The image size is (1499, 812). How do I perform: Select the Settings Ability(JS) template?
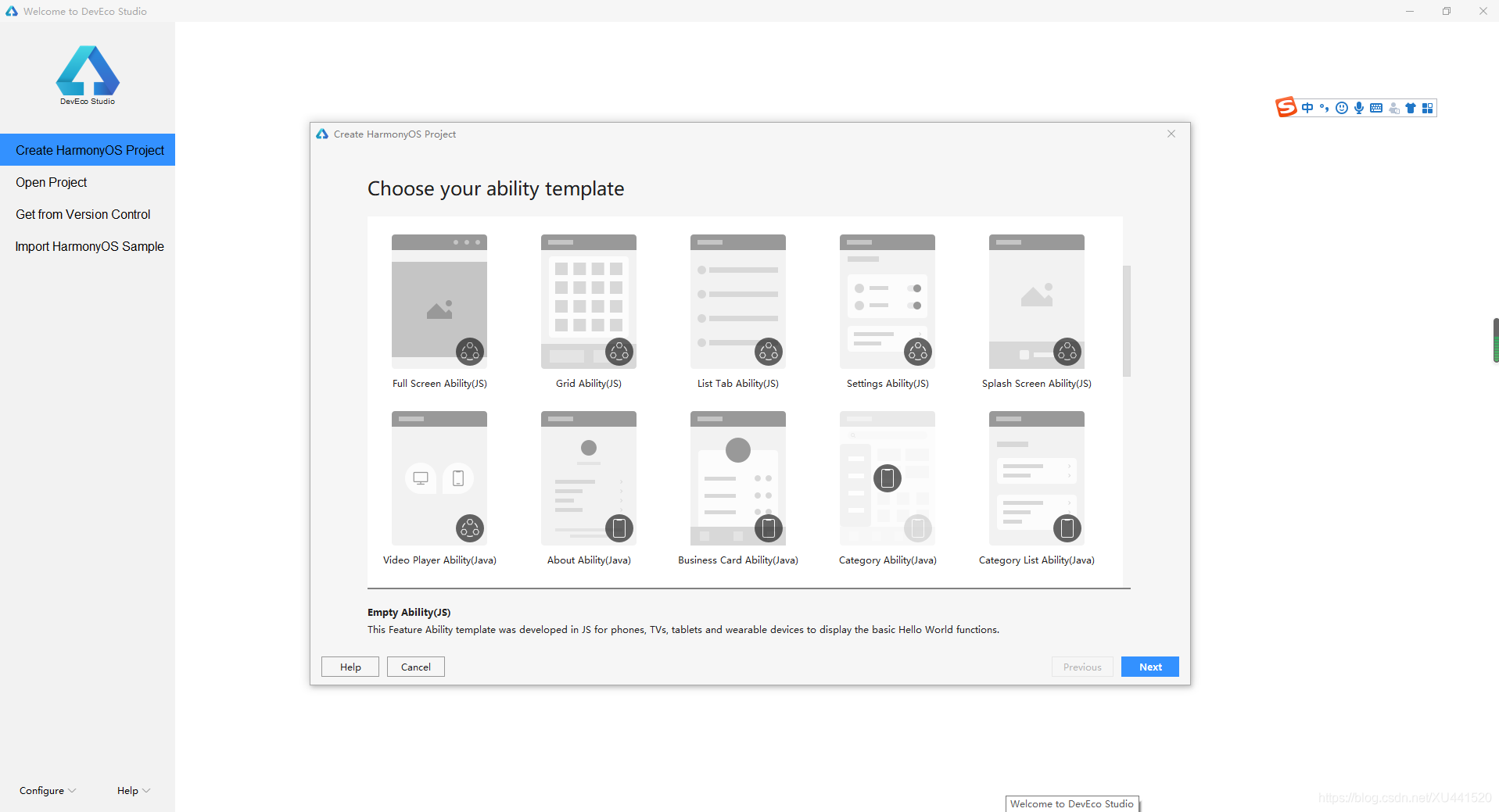(888, 302)
